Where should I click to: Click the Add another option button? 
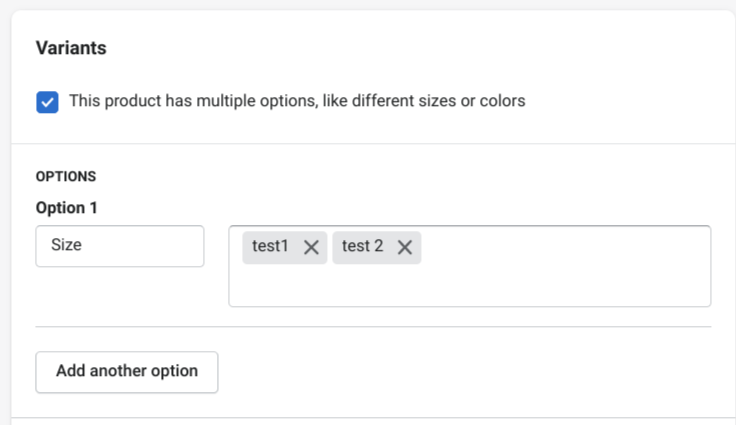click(x=127, y=371)
